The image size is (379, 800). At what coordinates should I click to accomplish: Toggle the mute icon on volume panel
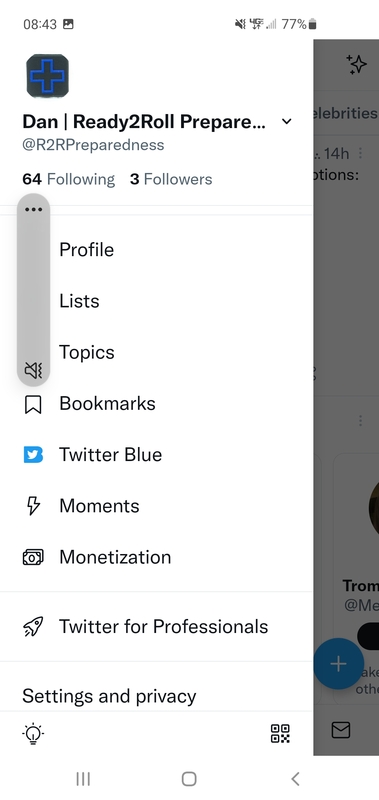[x=33, y=370]
